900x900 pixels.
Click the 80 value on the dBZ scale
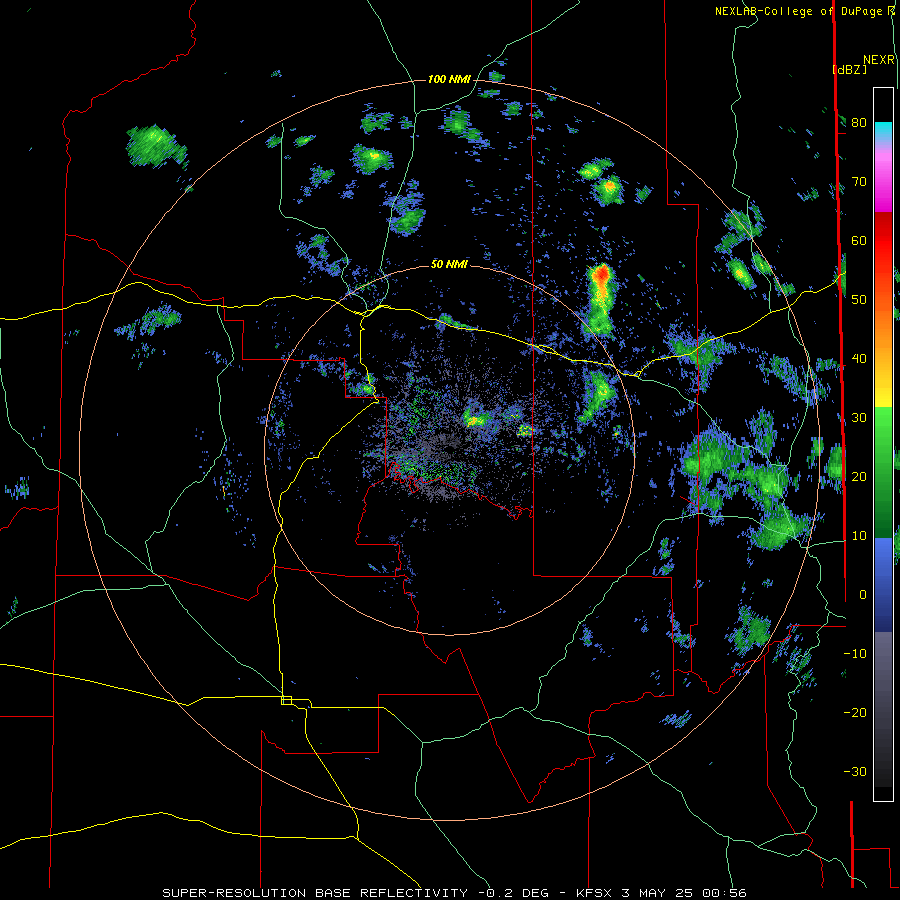pyautogui.click(x=859, y=122)
